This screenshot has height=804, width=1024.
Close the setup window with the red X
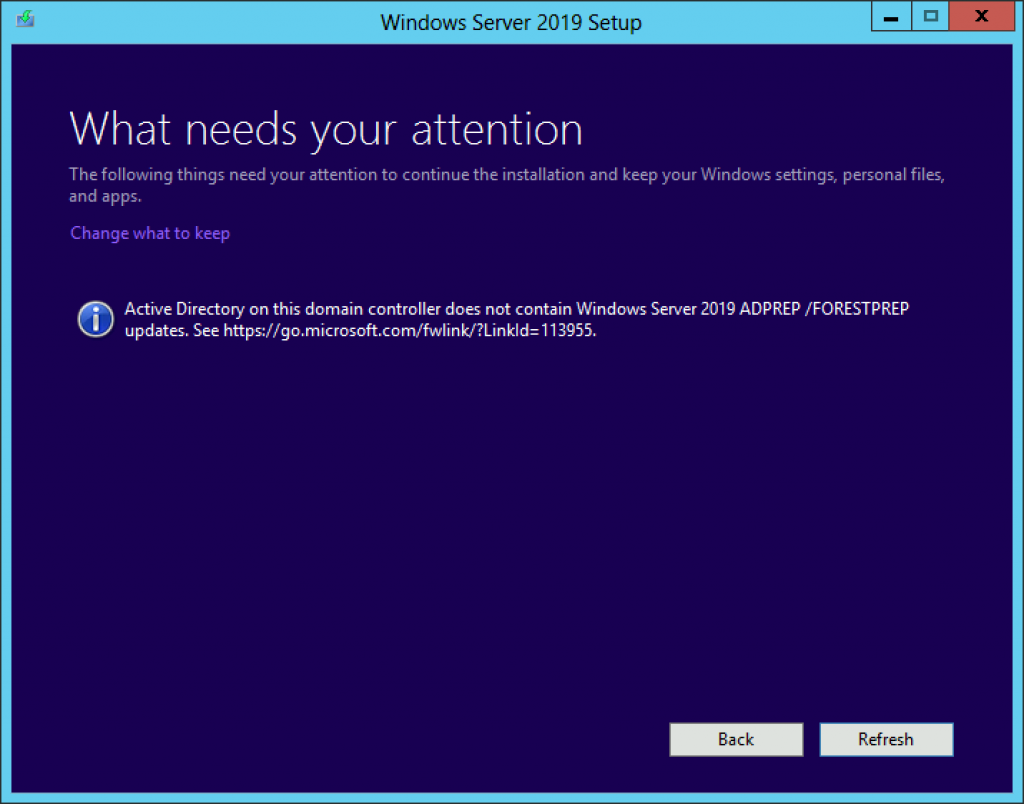click(981, 17)
